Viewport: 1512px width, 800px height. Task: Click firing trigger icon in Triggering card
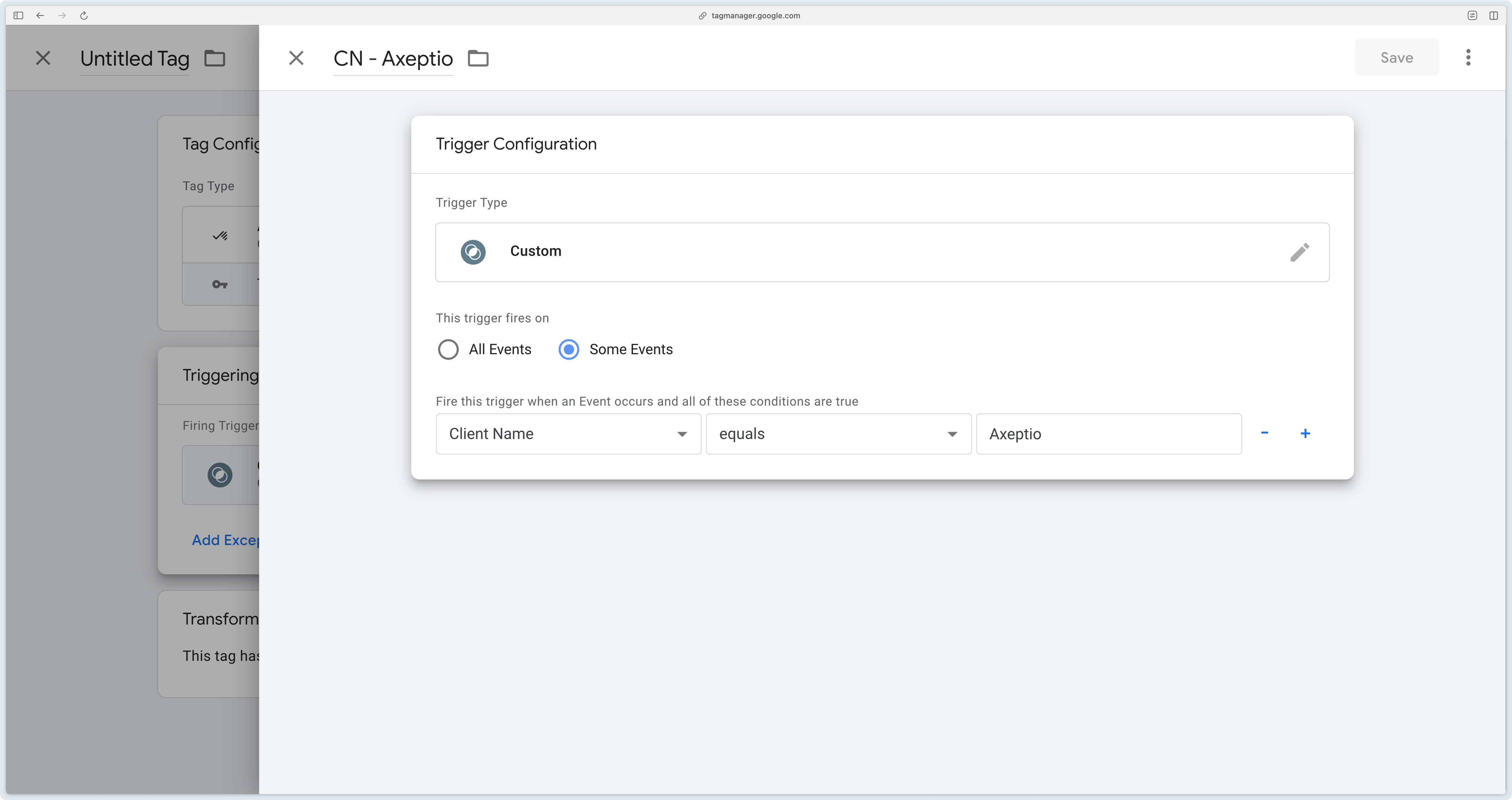coord(219,475)
